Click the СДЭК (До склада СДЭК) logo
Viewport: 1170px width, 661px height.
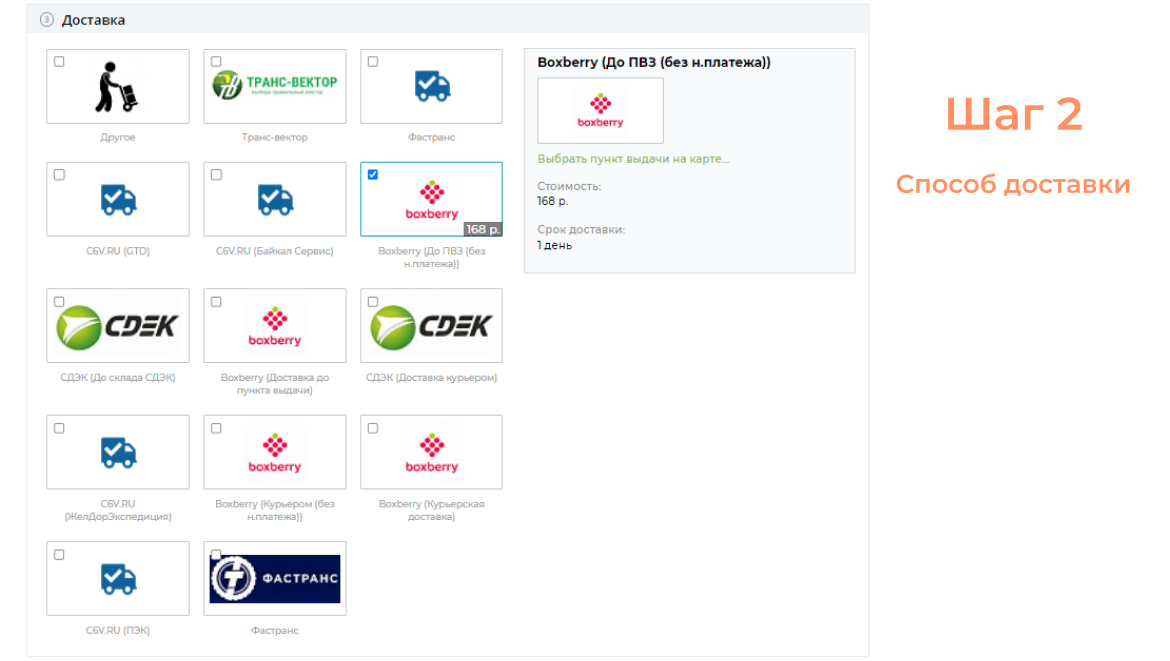tap(118, 326)
